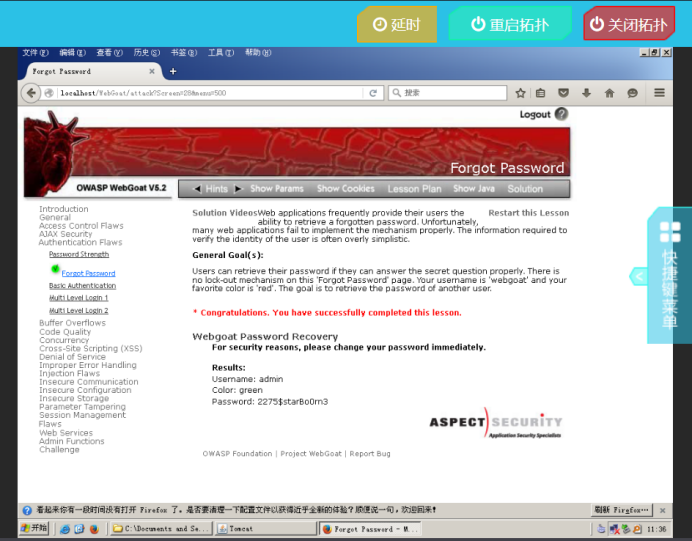Click the previous hint left arrow

tap(197, 189)
